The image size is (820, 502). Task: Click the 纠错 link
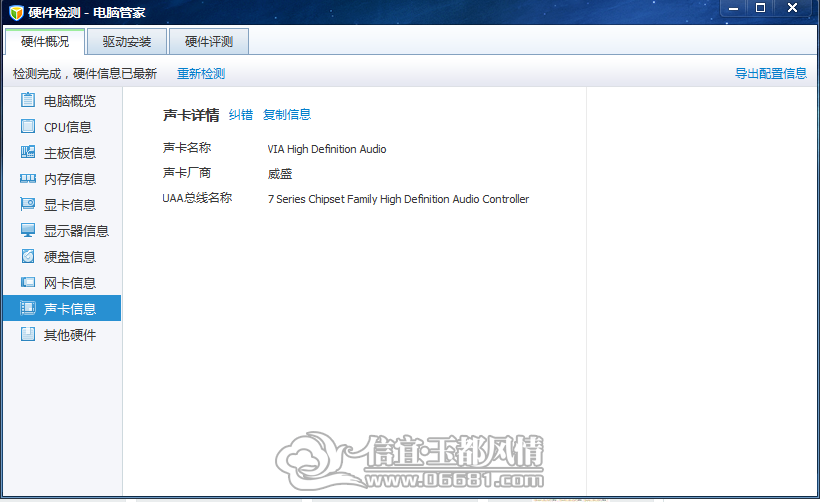tap(241, 115)
